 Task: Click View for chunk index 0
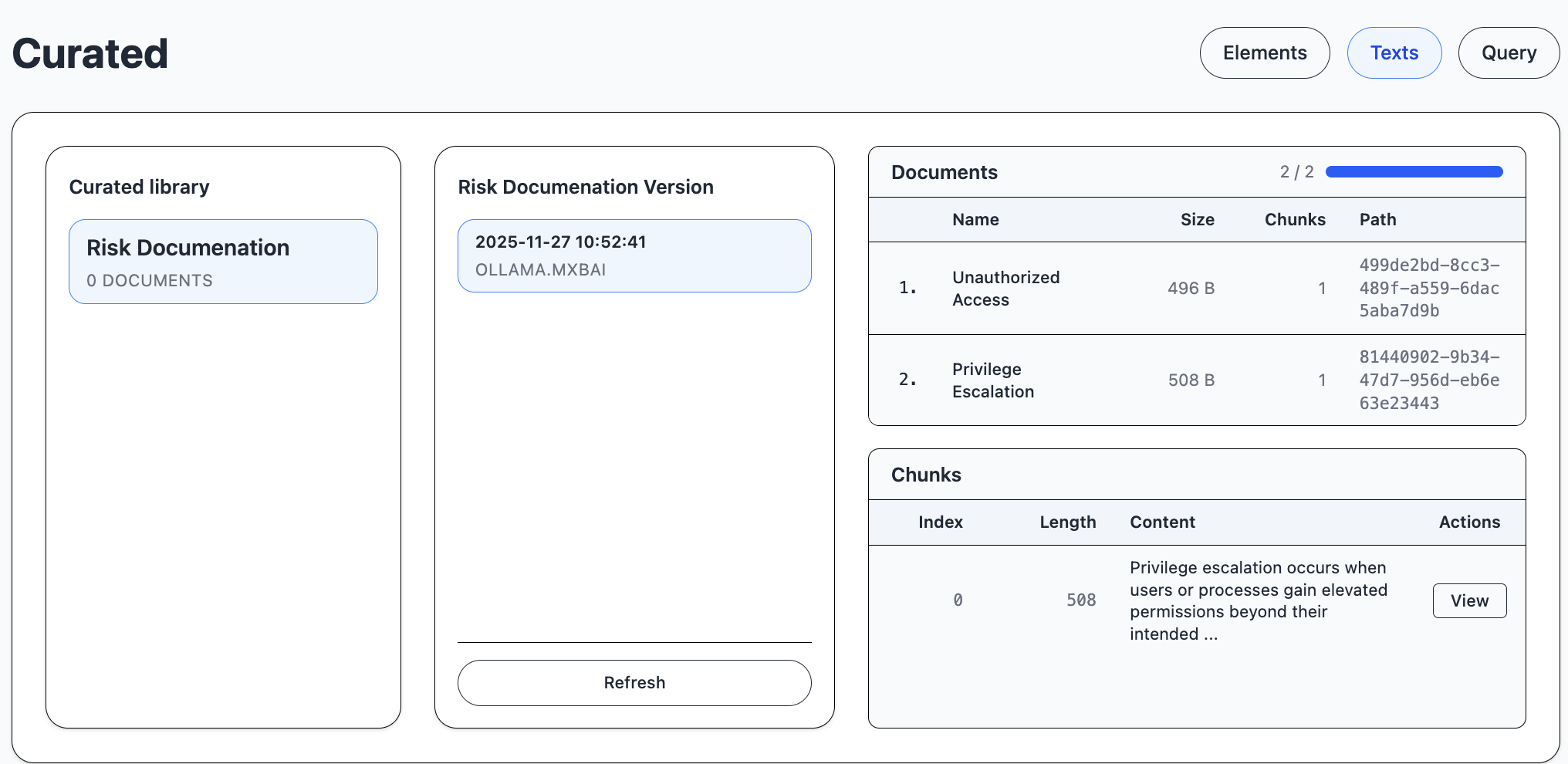[1468, 600]
